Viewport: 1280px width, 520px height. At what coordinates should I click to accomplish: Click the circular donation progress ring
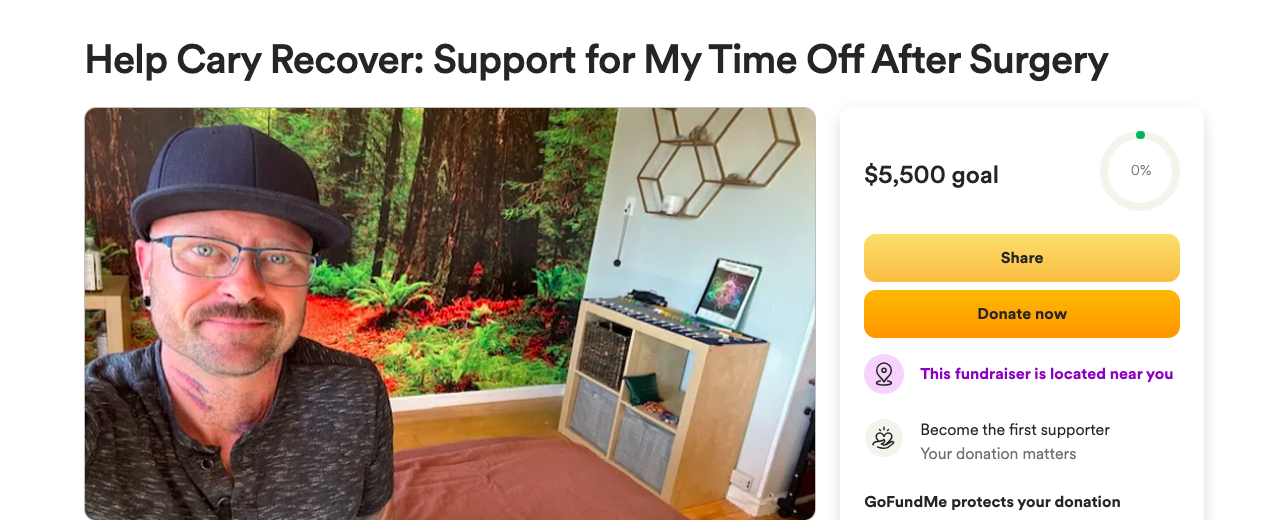[x=1140, y=171]
